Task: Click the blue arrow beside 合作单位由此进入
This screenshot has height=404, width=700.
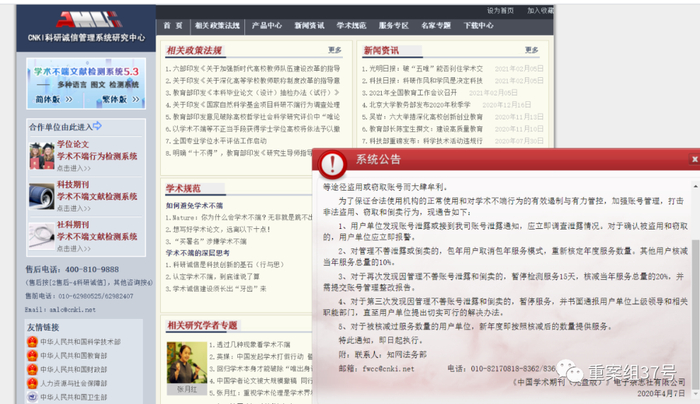Action: 97,126
